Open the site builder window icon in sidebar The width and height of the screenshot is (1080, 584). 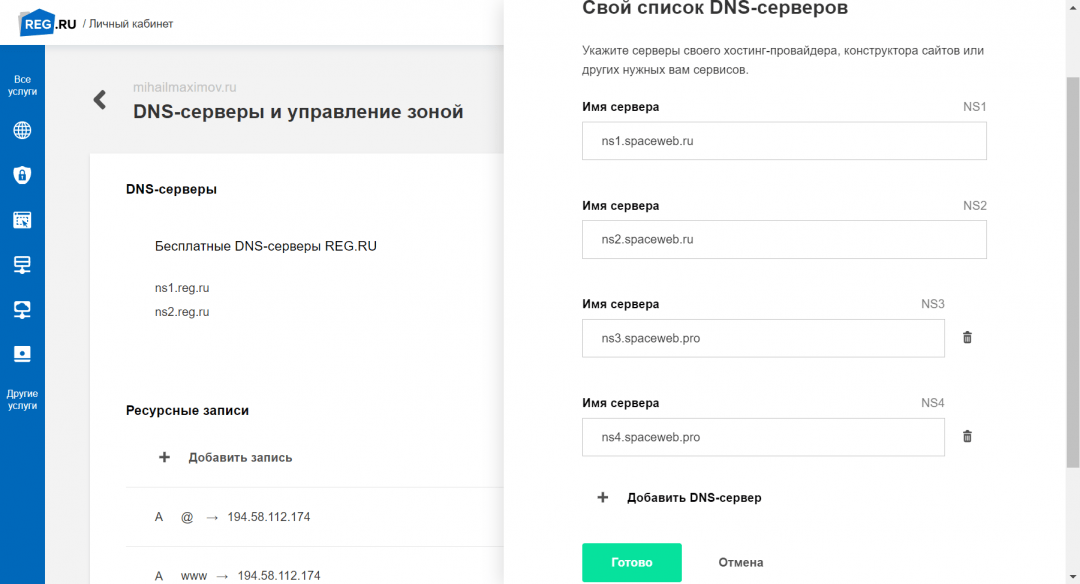click(22, 220)
